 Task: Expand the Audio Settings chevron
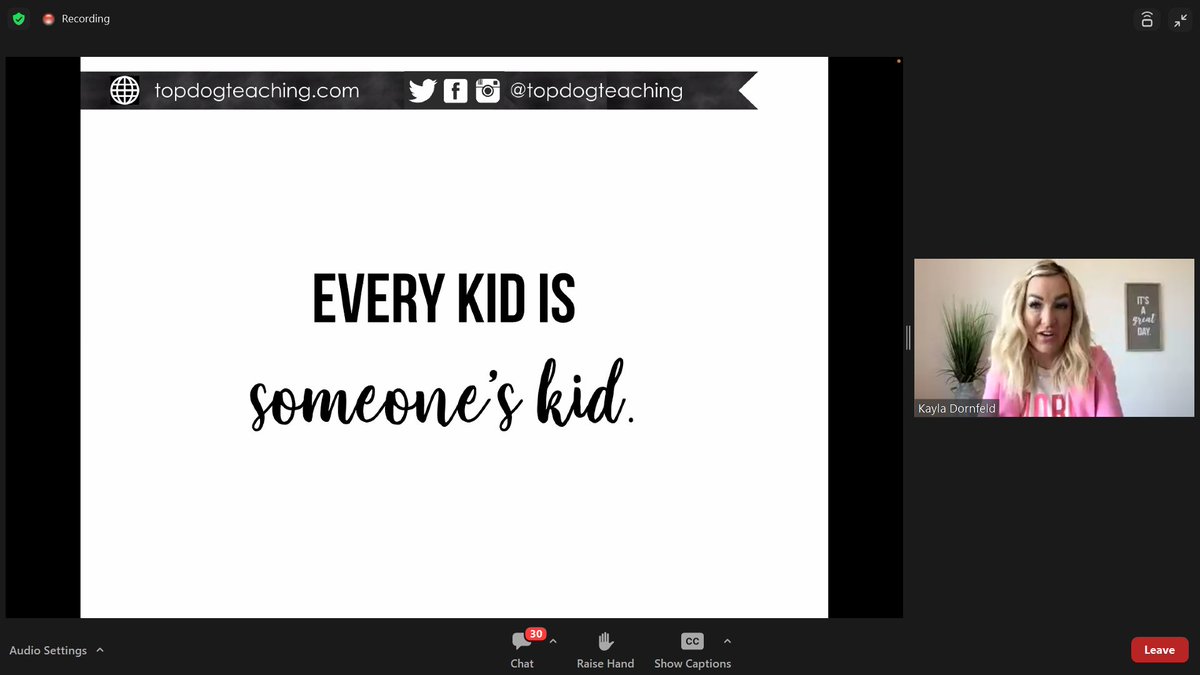pyautogui.click(x=100, y=650)
